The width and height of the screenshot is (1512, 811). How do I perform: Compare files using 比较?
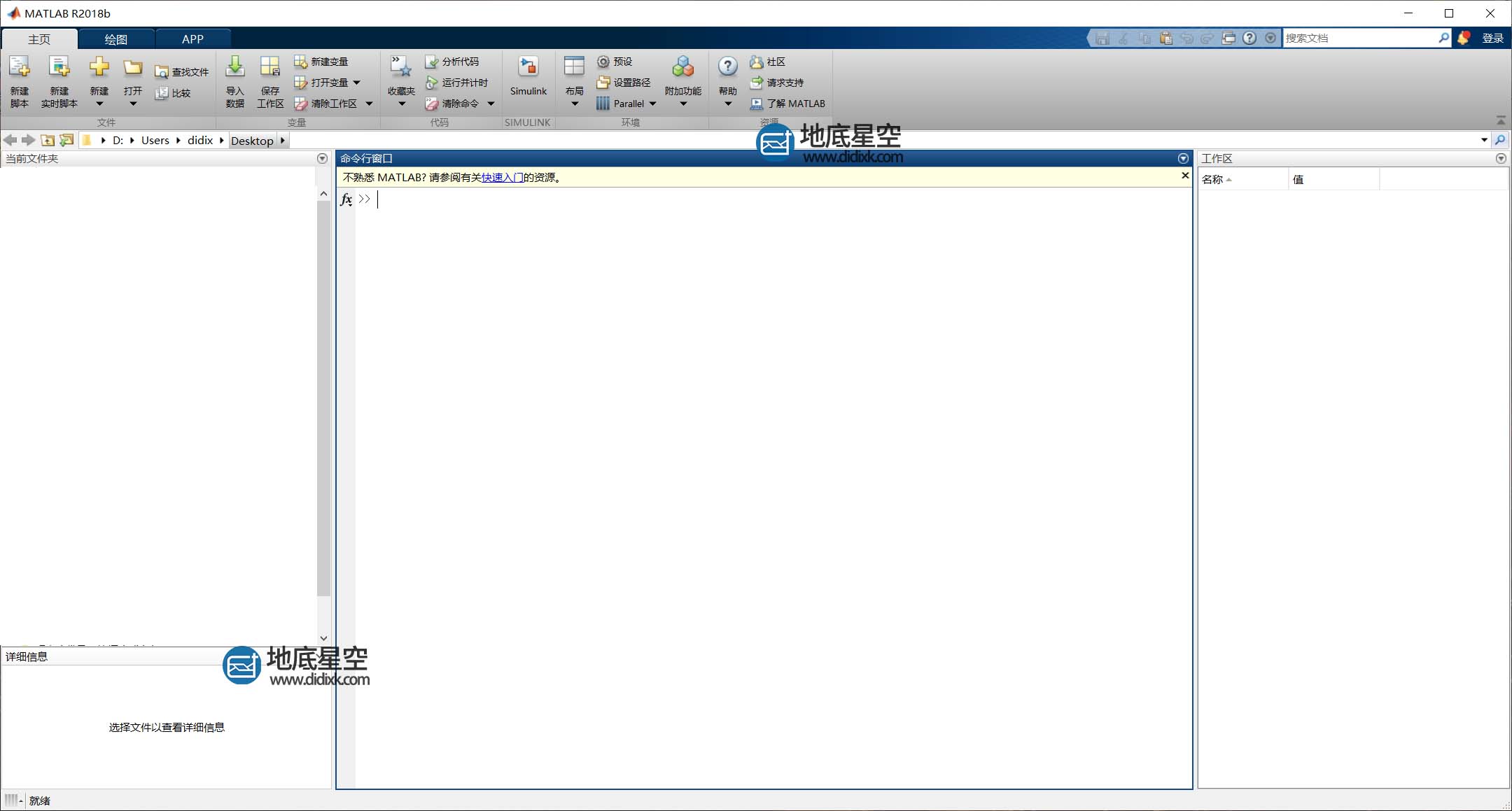tap(173, 93)
